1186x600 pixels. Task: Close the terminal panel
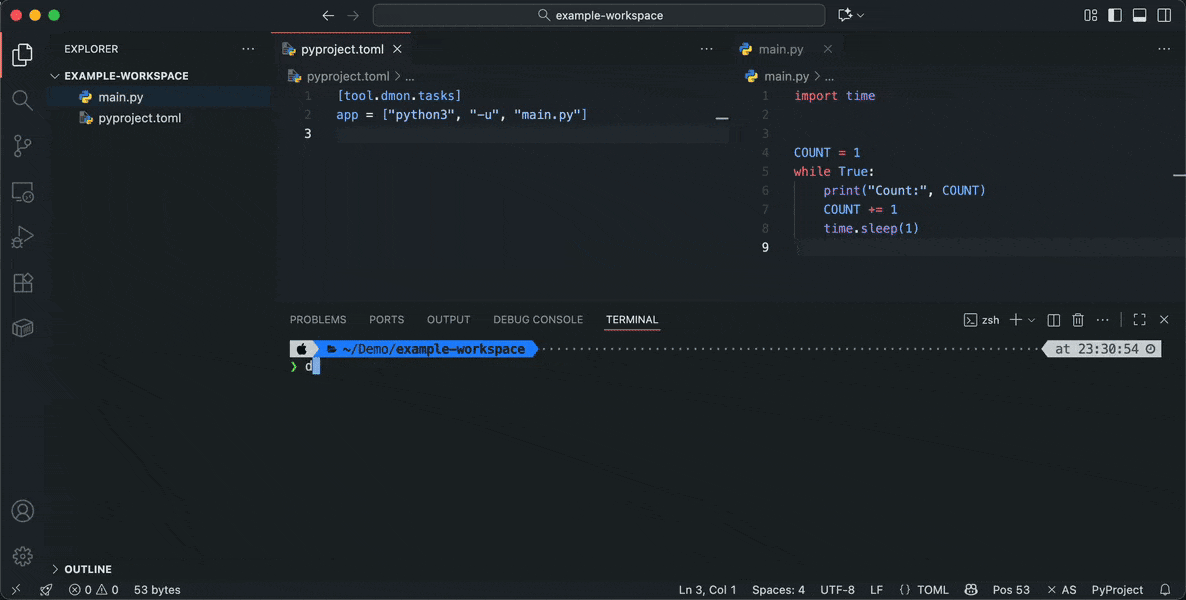tap(1164, 320)
